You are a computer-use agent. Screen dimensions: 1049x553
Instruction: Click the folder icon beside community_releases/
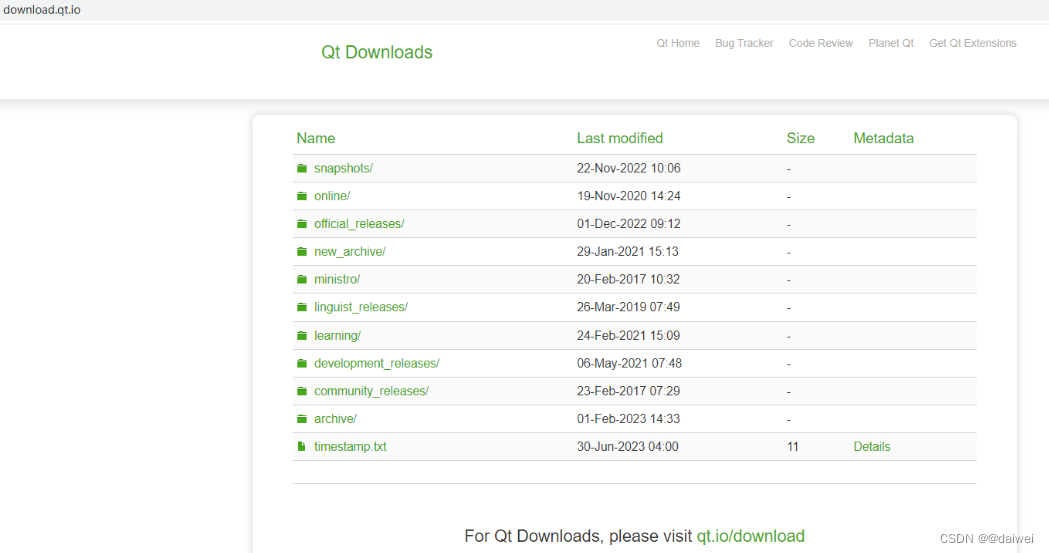[x=302, y=391]
